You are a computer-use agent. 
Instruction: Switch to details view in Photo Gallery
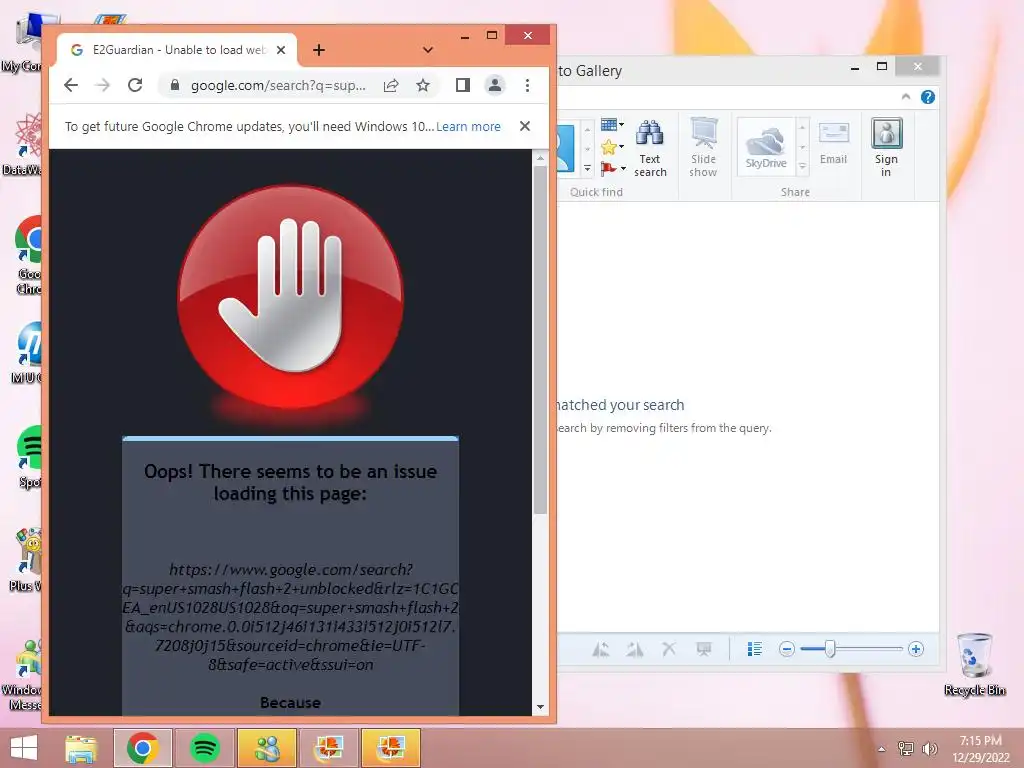tap(754, 649)
